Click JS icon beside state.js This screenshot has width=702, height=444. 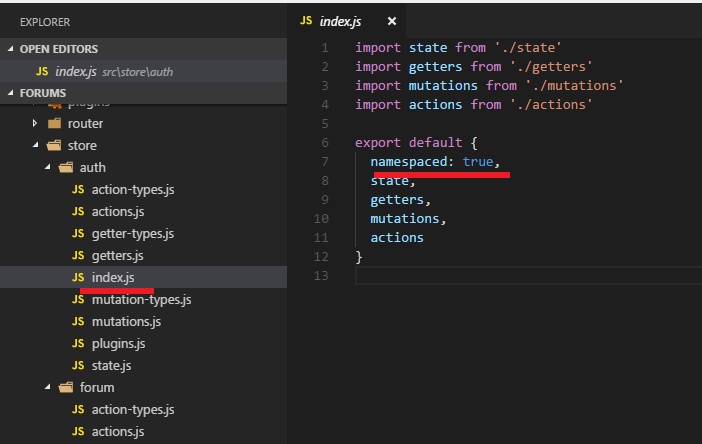78,365
